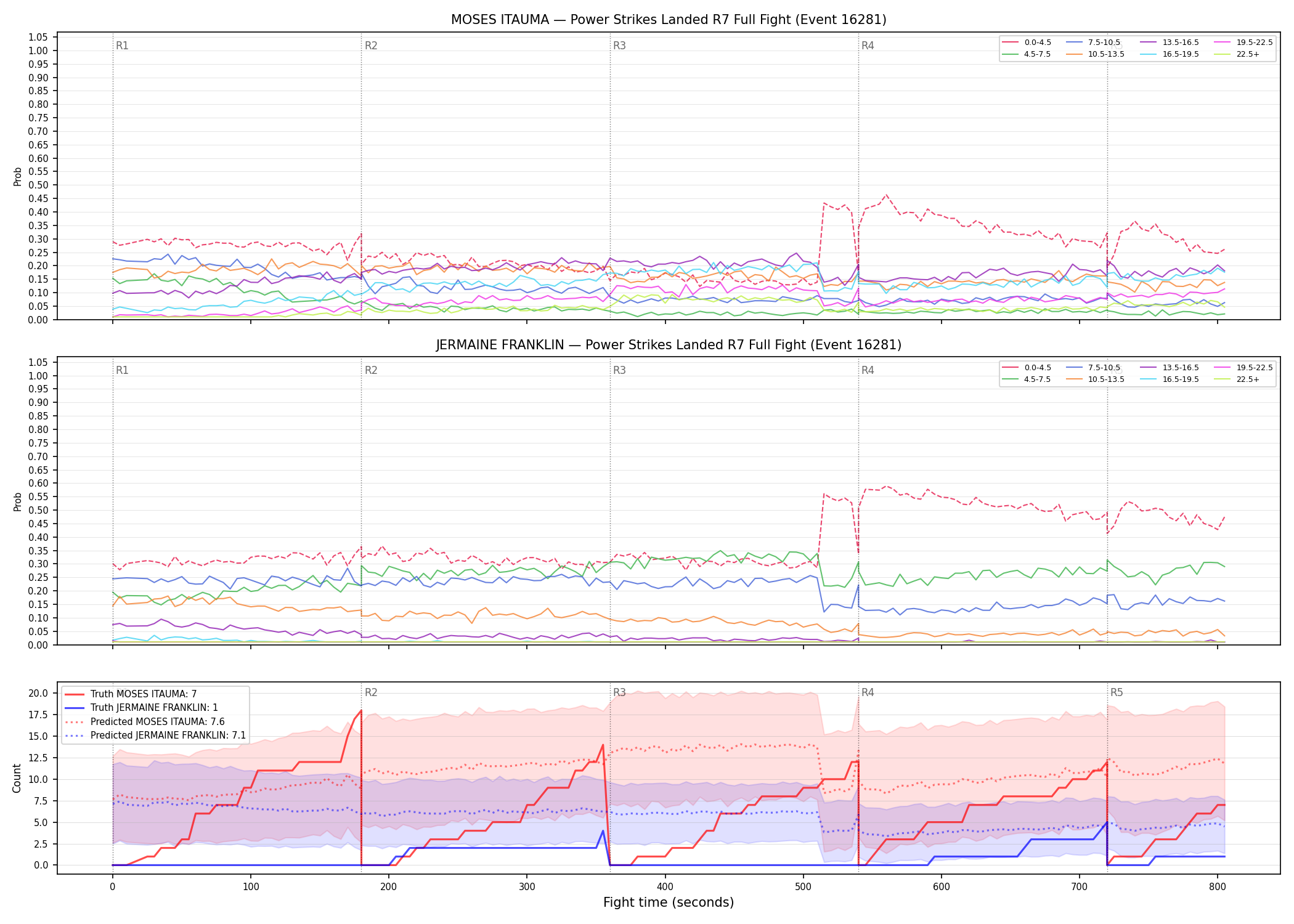Click the x-axis tick label 700
Screen dimensions: 1294x924
pos(1080,888)
